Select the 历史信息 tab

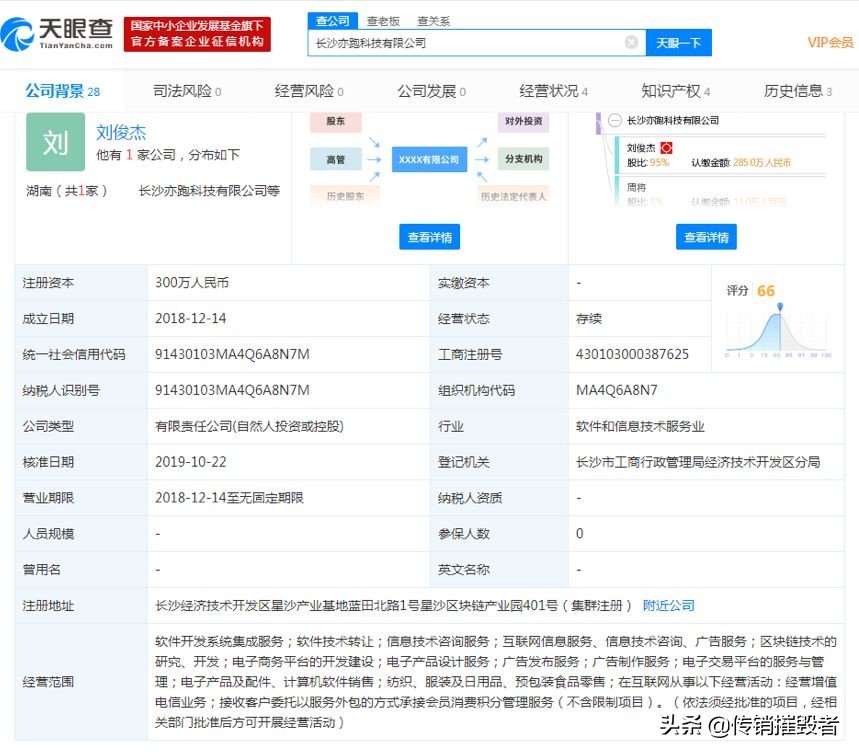pyautogui.click(x=798, y=91)
